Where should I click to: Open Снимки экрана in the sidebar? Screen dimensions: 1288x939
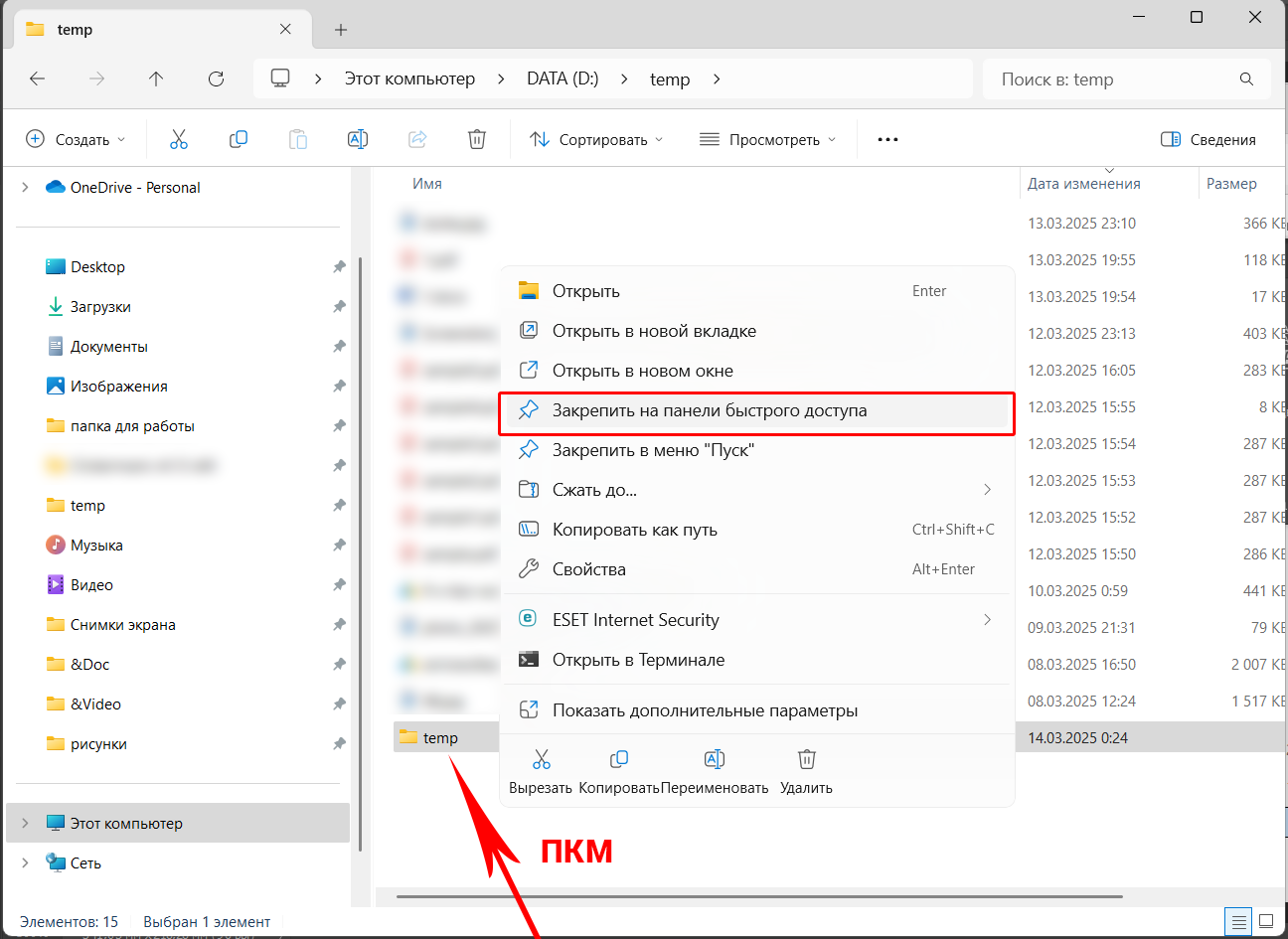pos(122,624)
